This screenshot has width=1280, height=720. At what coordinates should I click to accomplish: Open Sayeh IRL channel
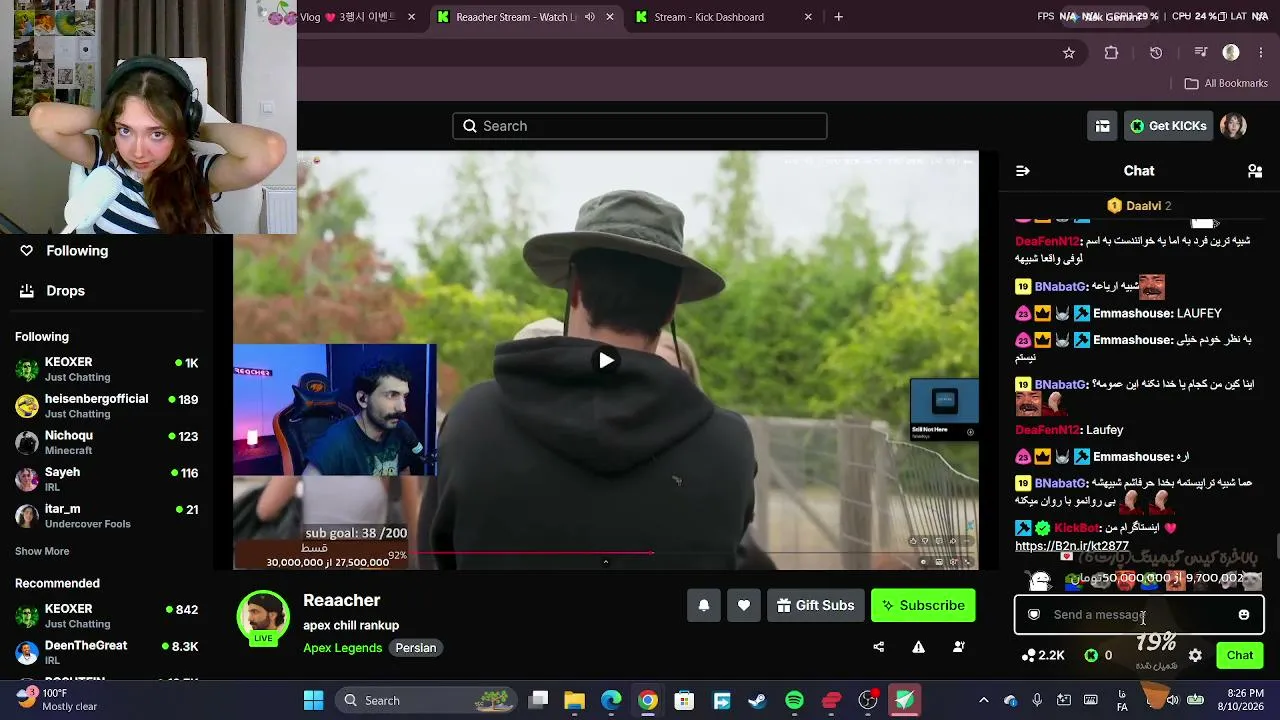tap(107, 479)
